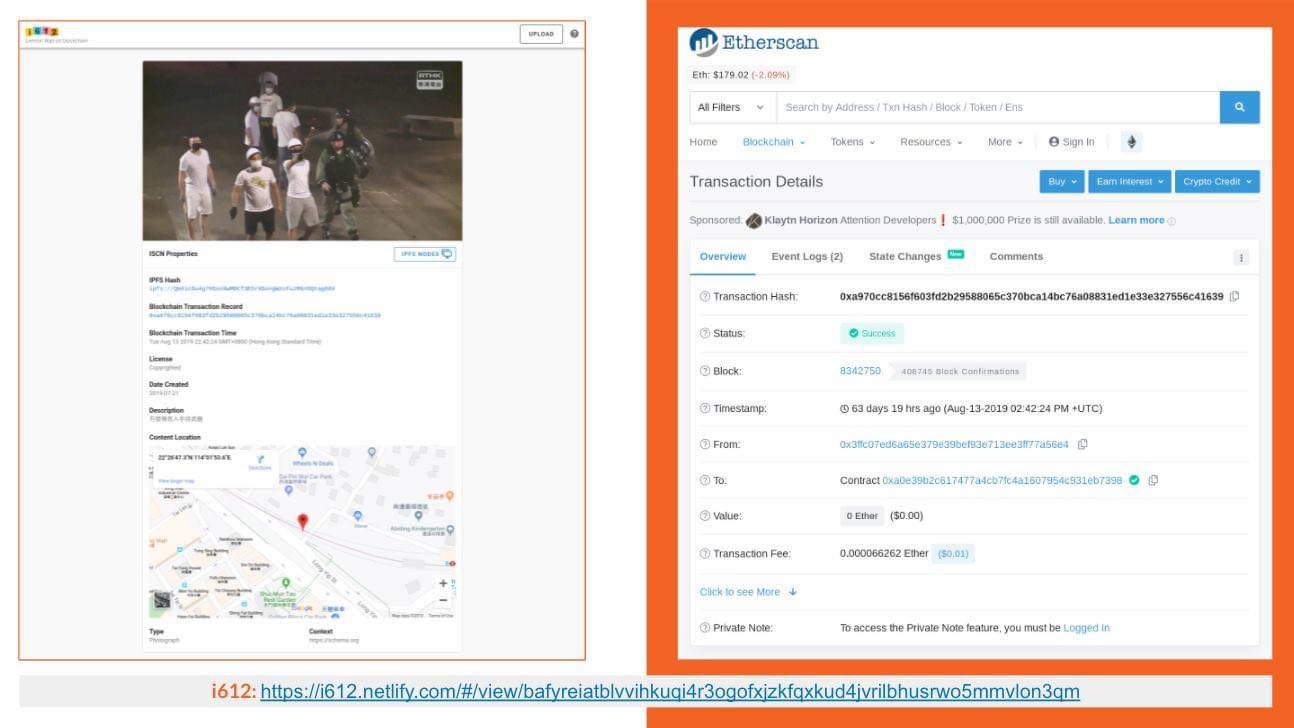Expand the Resources menu dropdown
This screenshot has width=1294, height=728.
click(932, 142)
